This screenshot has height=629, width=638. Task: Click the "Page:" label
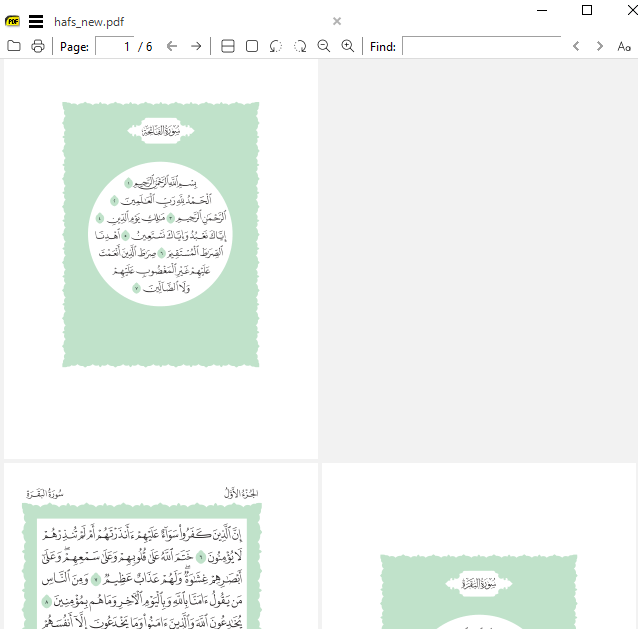point(74,47)
